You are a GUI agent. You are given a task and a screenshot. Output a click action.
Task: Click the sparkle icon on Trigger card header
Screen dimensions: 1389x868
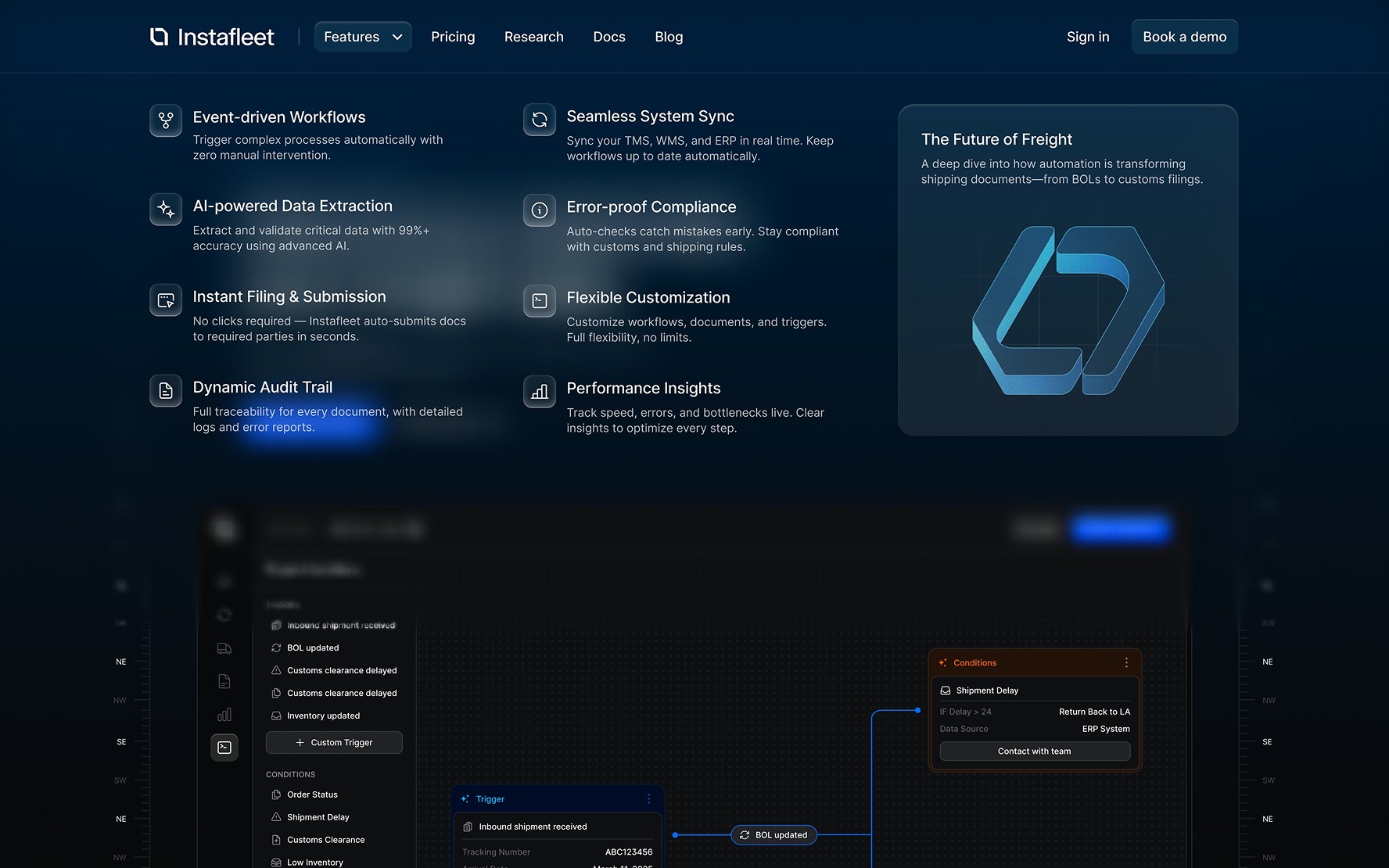point(465,798)
